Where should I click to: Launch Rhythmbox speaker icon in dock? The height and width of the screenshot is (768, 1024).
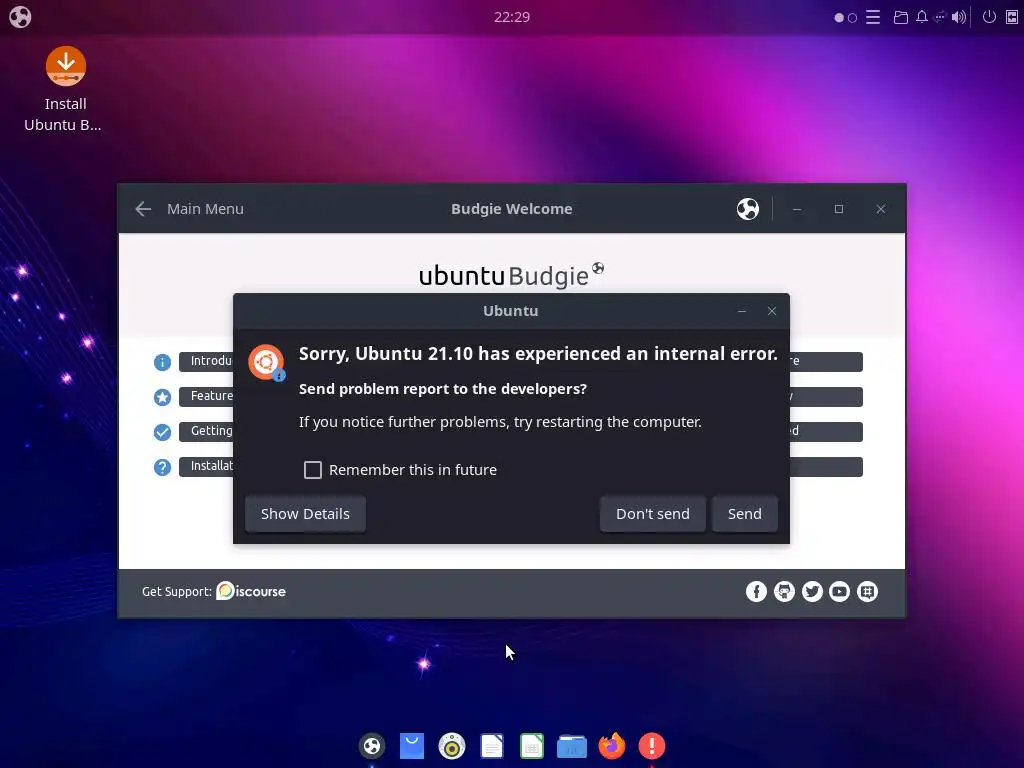pyautogui.click(x=452, y=746)
